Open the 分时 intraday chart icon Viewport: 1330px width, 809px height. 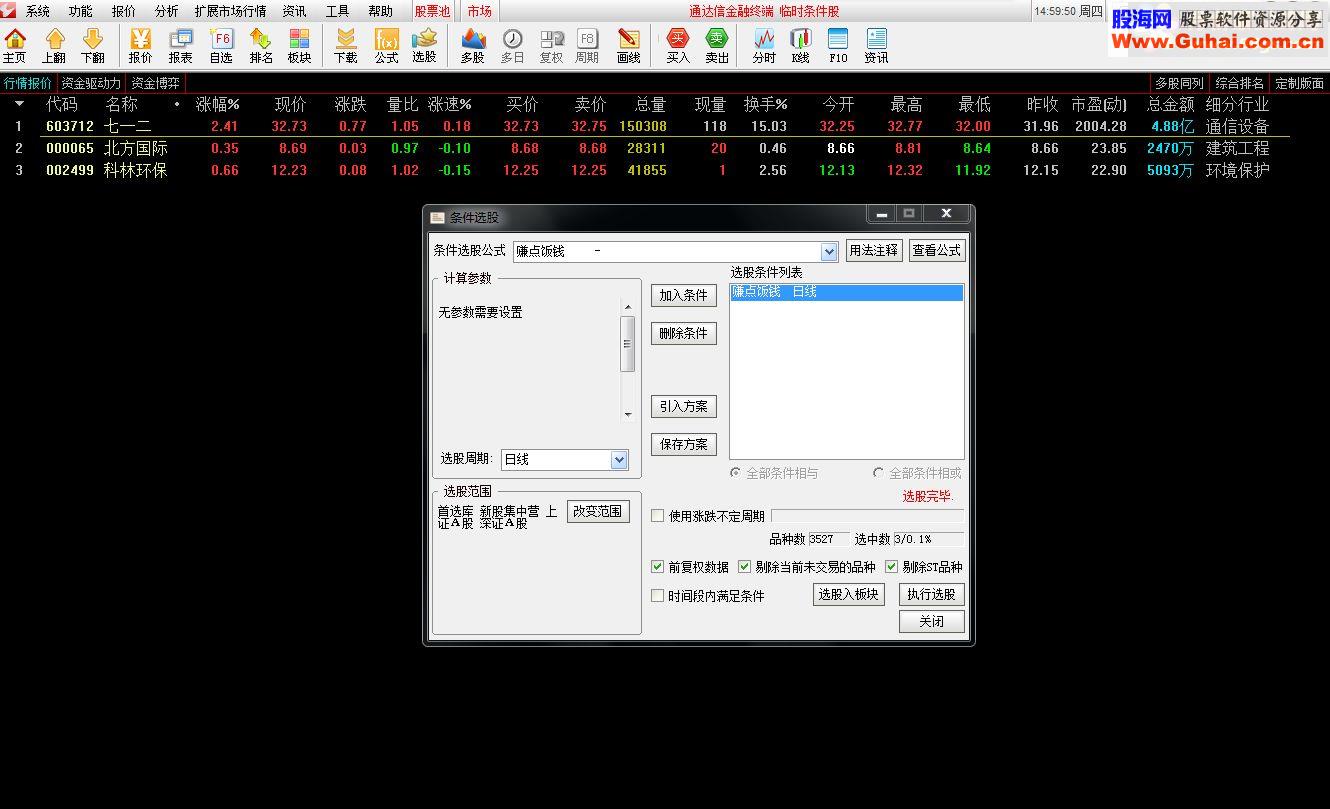pos(764,45)
